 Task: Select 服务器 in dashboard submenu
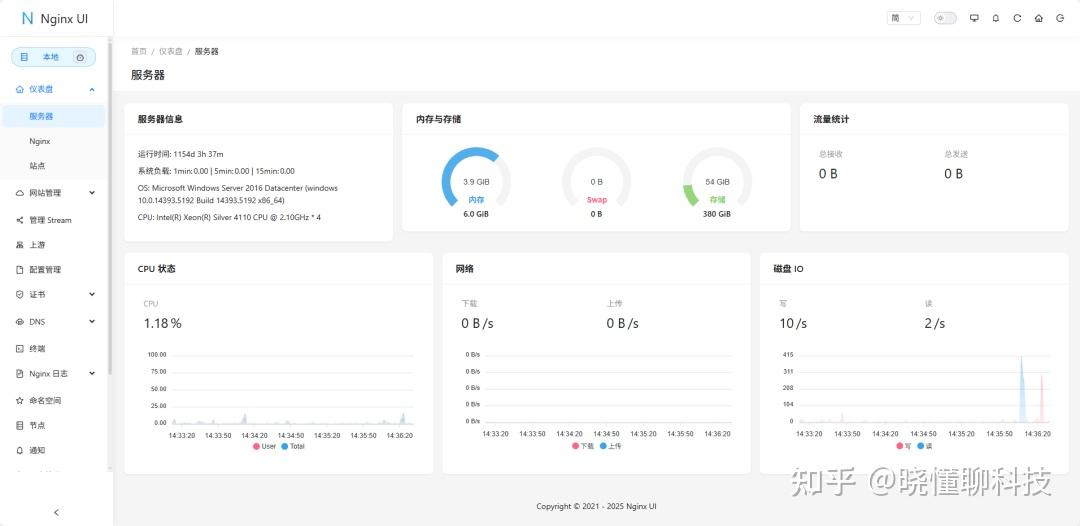coord(54,116)
